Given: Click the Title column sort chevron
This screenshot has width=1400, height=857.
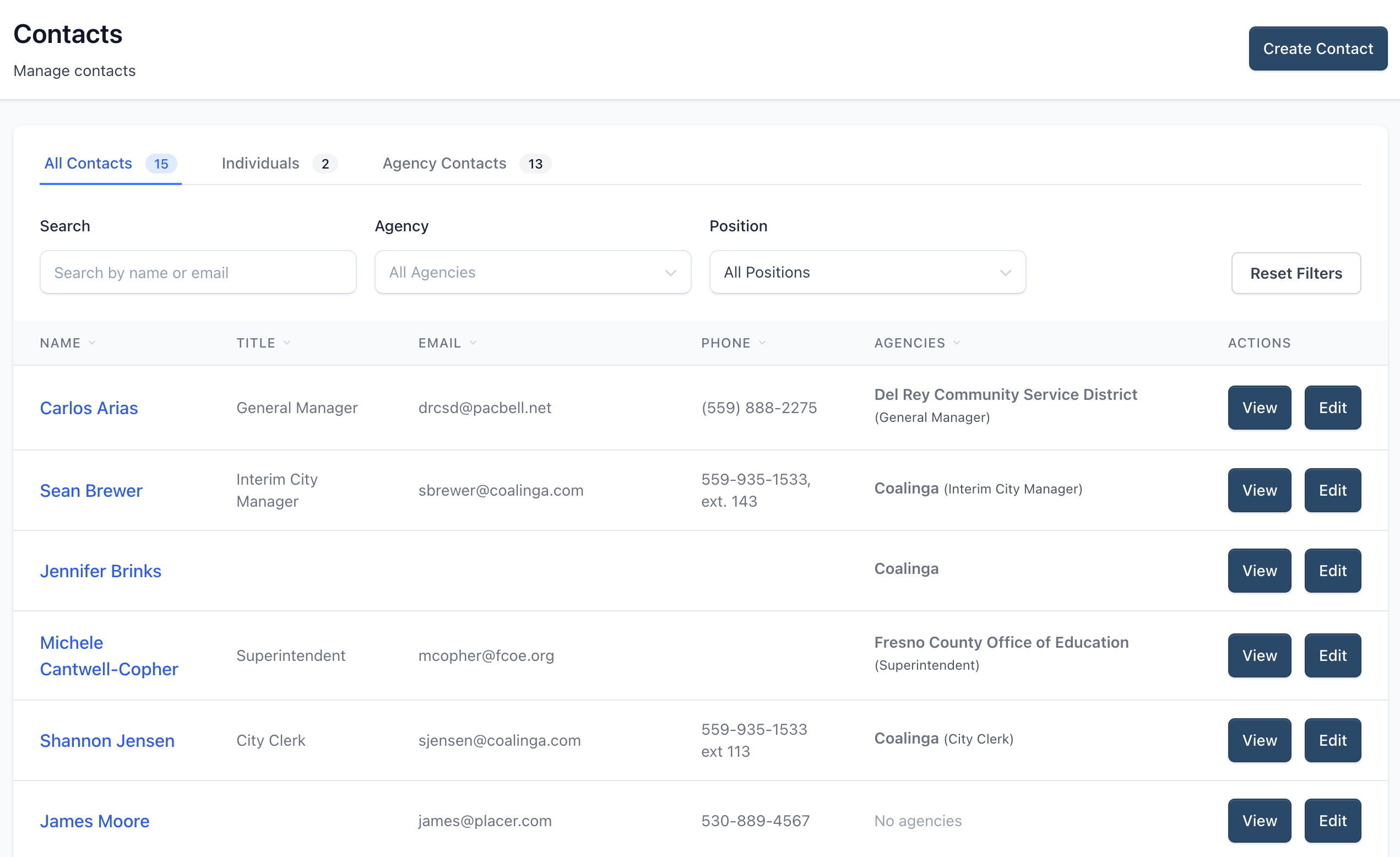Looking at the screenshot, I should click(287, 343).
